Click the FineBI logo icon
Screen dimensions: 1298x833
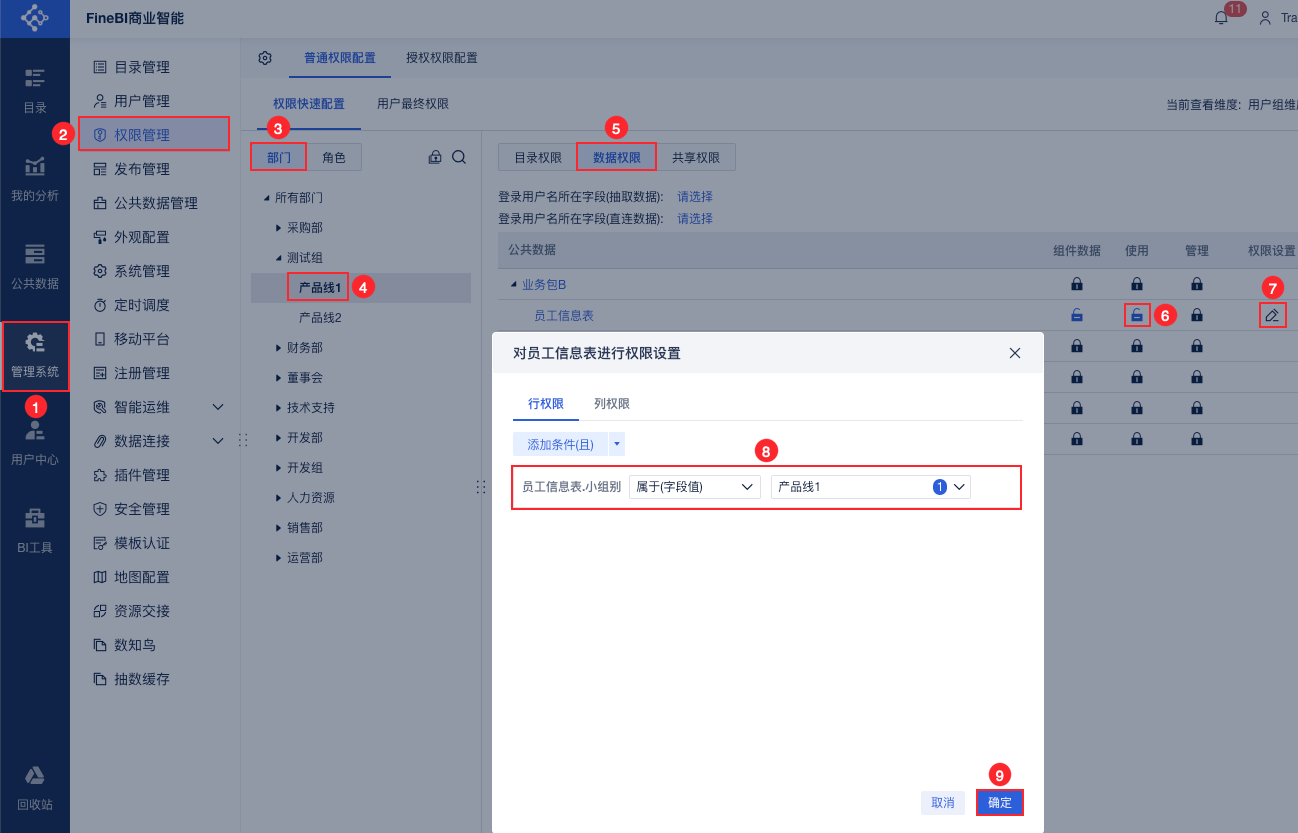pyautogui.click(x=35, y=18)
